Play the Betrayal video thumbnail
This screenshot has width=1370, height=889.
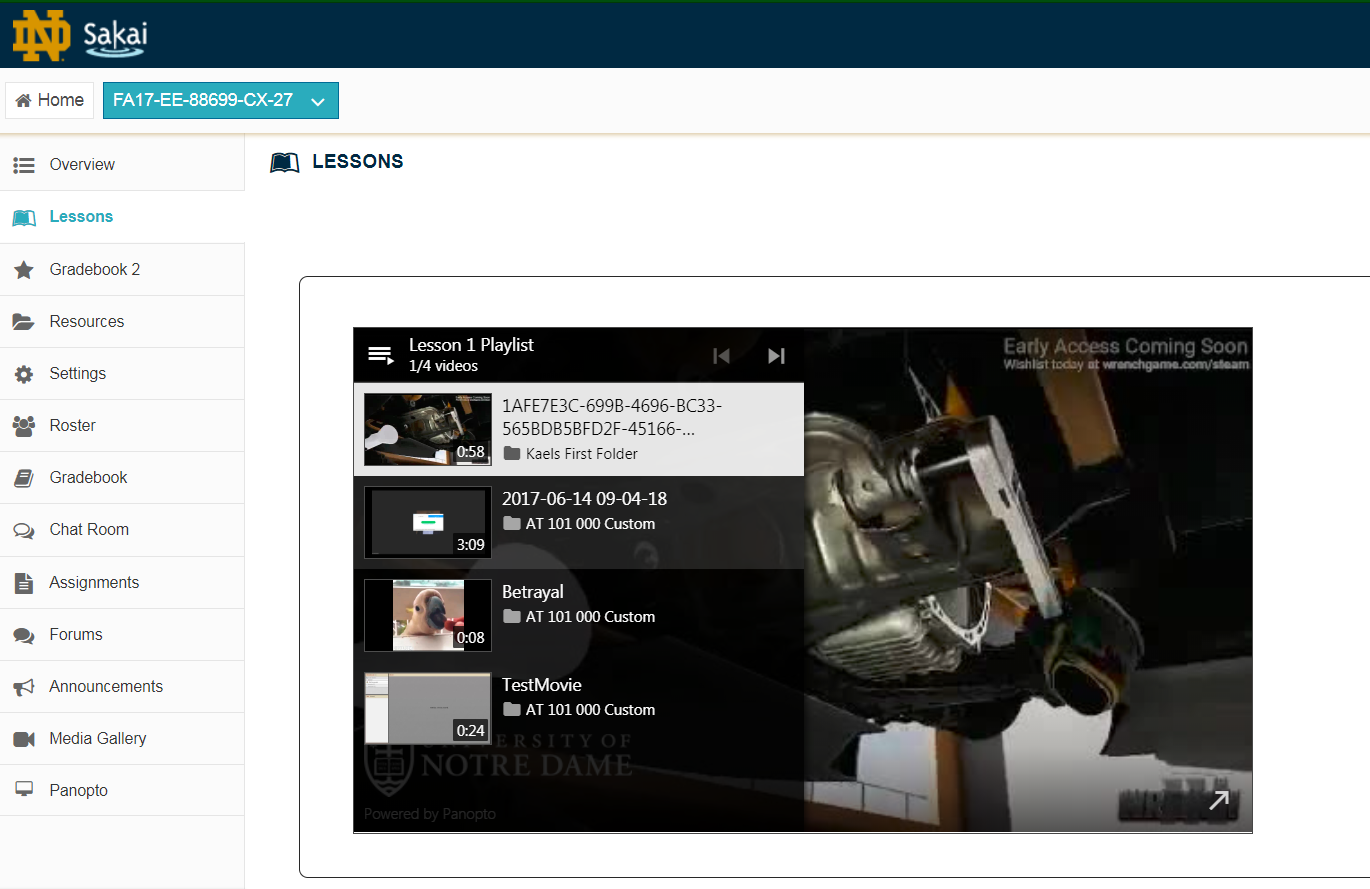point(427,615)
